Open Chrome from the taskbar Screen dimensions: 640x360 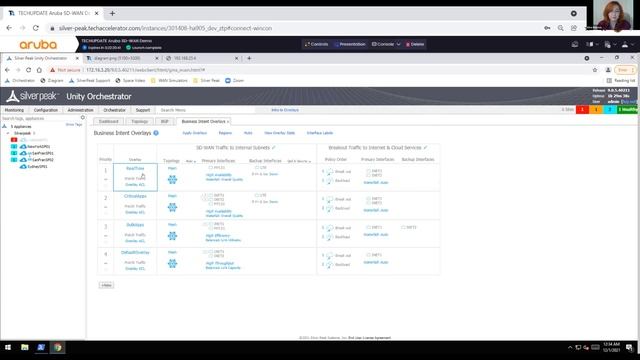click(x=58, y=347)
